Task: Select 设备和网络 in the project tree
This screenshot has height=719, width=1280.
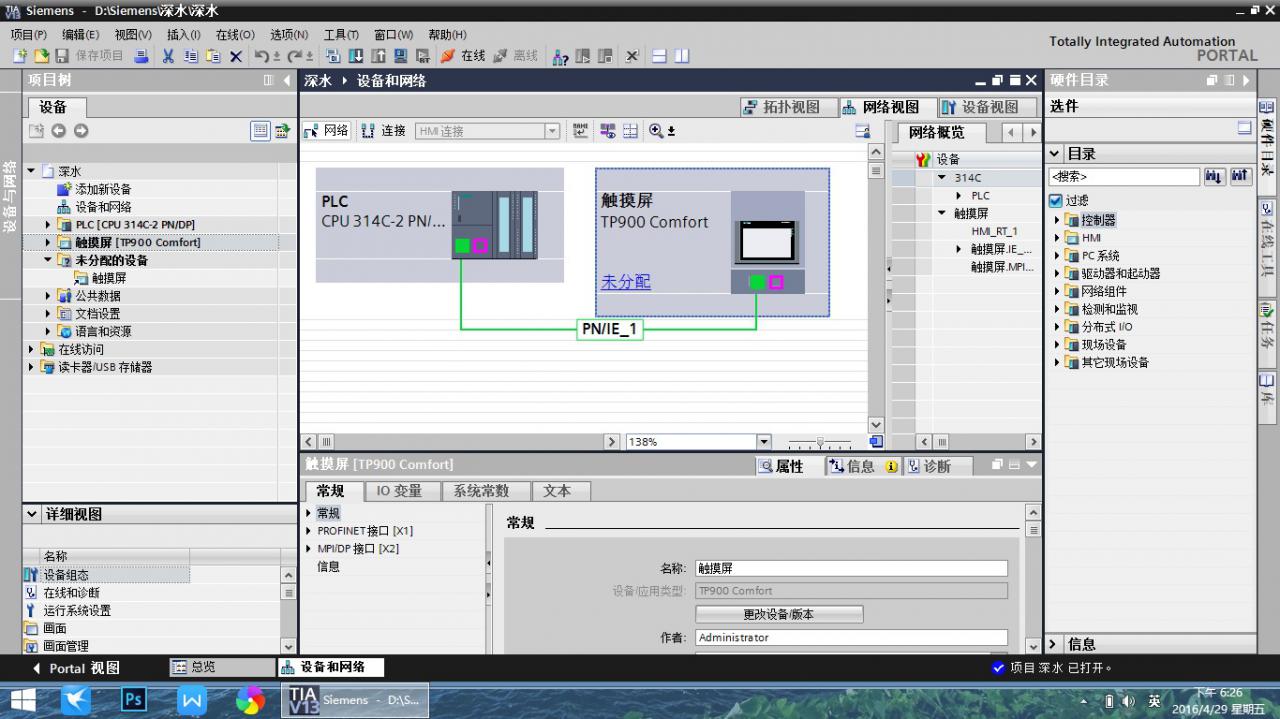Action: click(103, 207)
